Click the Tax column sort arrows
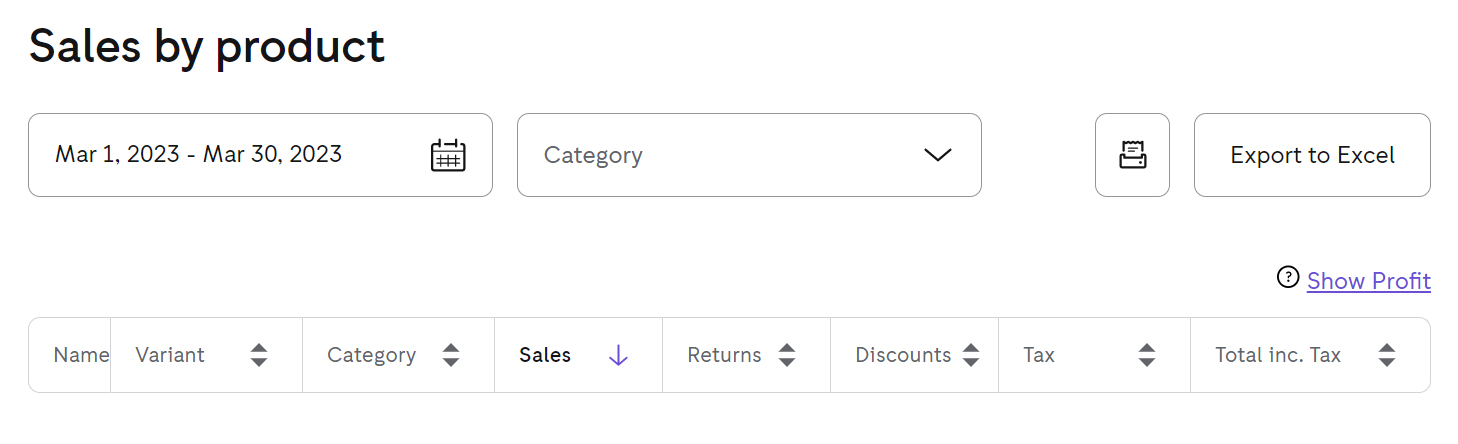The height and width of the screenshot is (444, 1458). [1147, 355]
